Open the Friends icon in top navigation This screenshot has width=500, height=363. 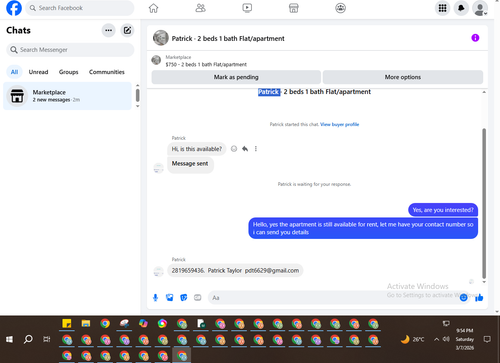[200, 8]
